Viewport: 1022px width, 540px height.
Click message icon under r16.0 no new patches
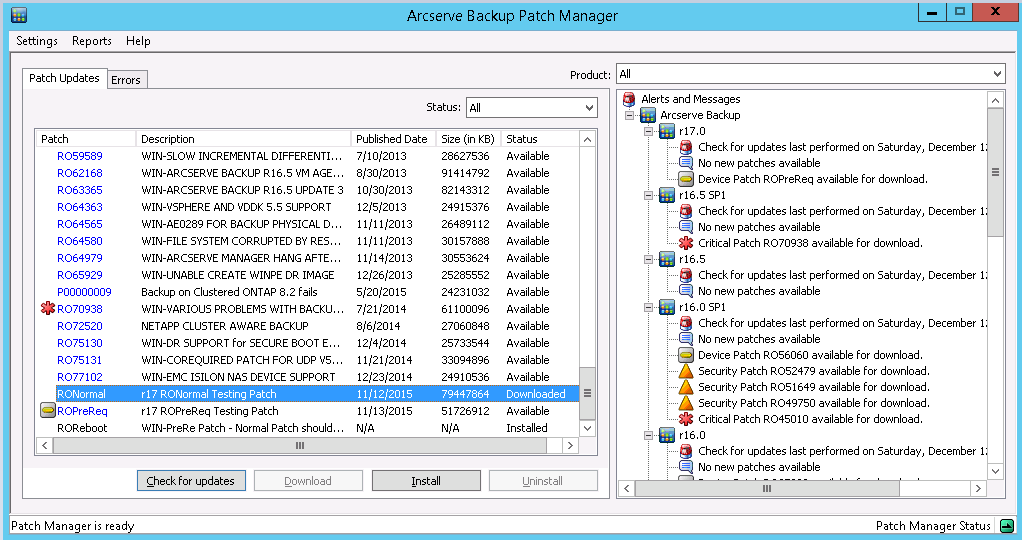coord(686,467)
